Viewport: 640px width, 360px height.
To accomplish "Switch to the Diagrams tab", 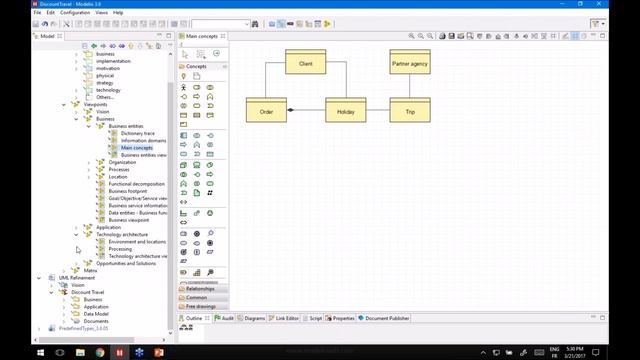I will 251,318.
